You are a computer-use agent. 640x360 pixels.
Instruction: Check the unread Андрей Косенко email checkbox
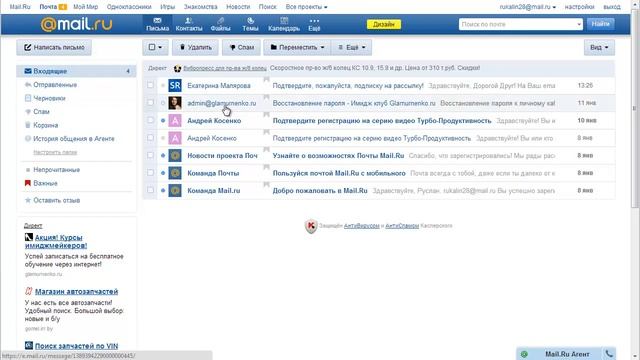pos(150,120)
